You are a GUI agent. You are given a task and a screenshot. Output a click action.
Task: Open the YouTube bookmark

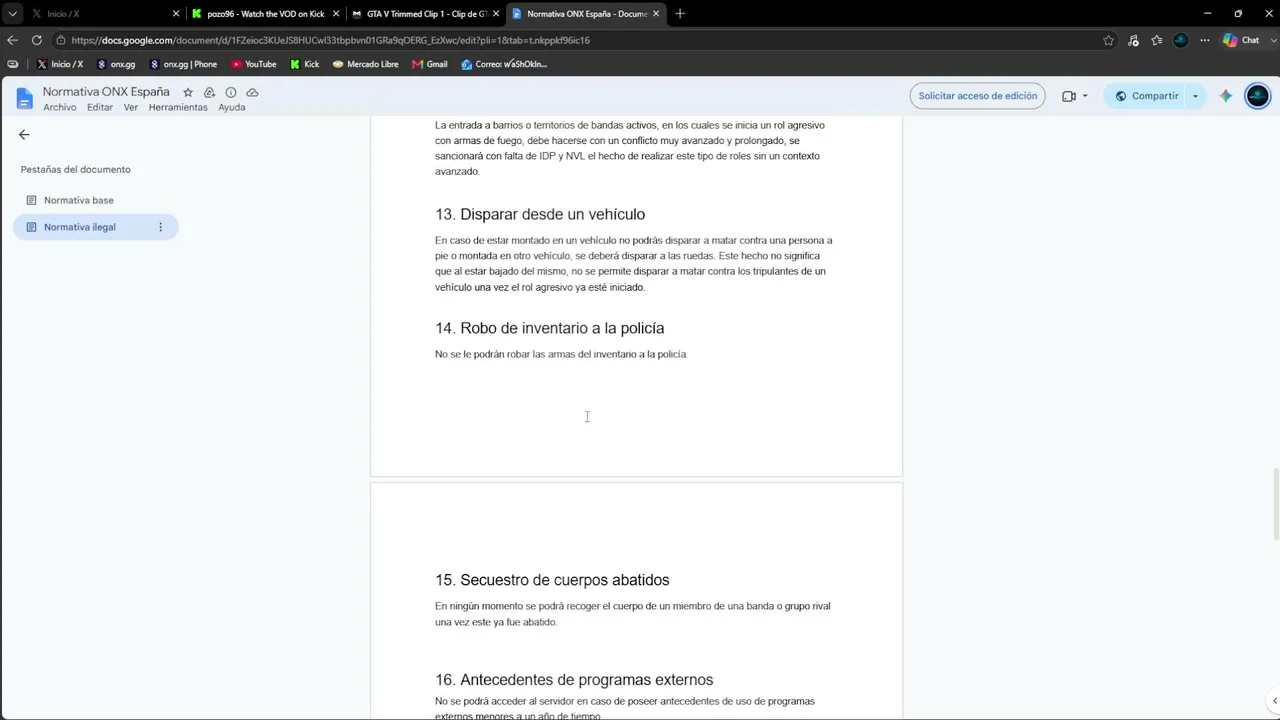pyautogui.click(x=254, y=64)
